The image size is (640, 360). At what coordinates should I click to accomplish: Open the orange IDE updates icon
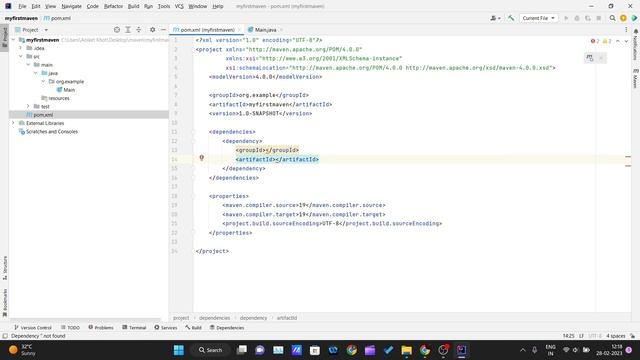pyautogui.click(x=623, y=18)
